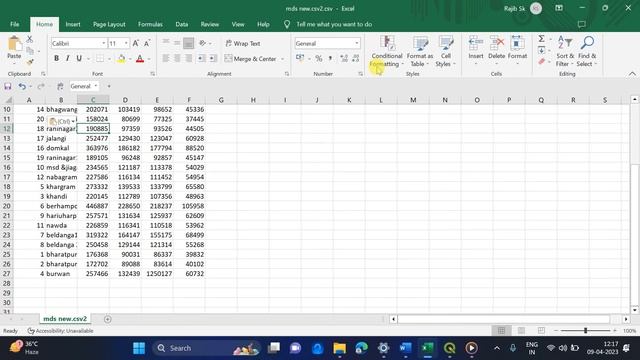640x360 pixels.
Task: Open Cell Styles gallery
Action: pyautogui.click(x=445, y=51)
